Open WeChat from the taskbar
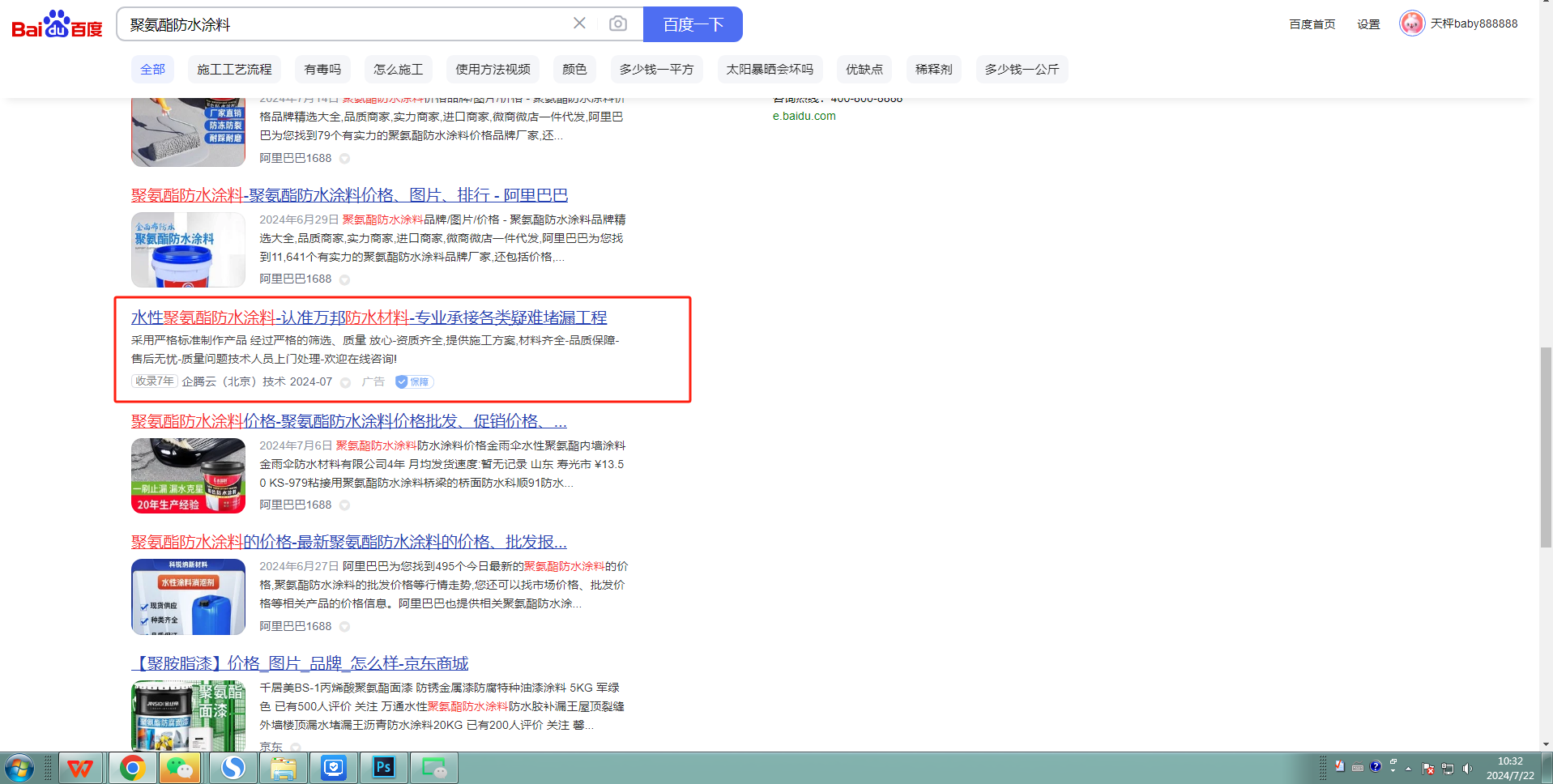Image resolution: width=1553 pixels, height=784 pixels. pyautogui.click(x=180, y=768)
